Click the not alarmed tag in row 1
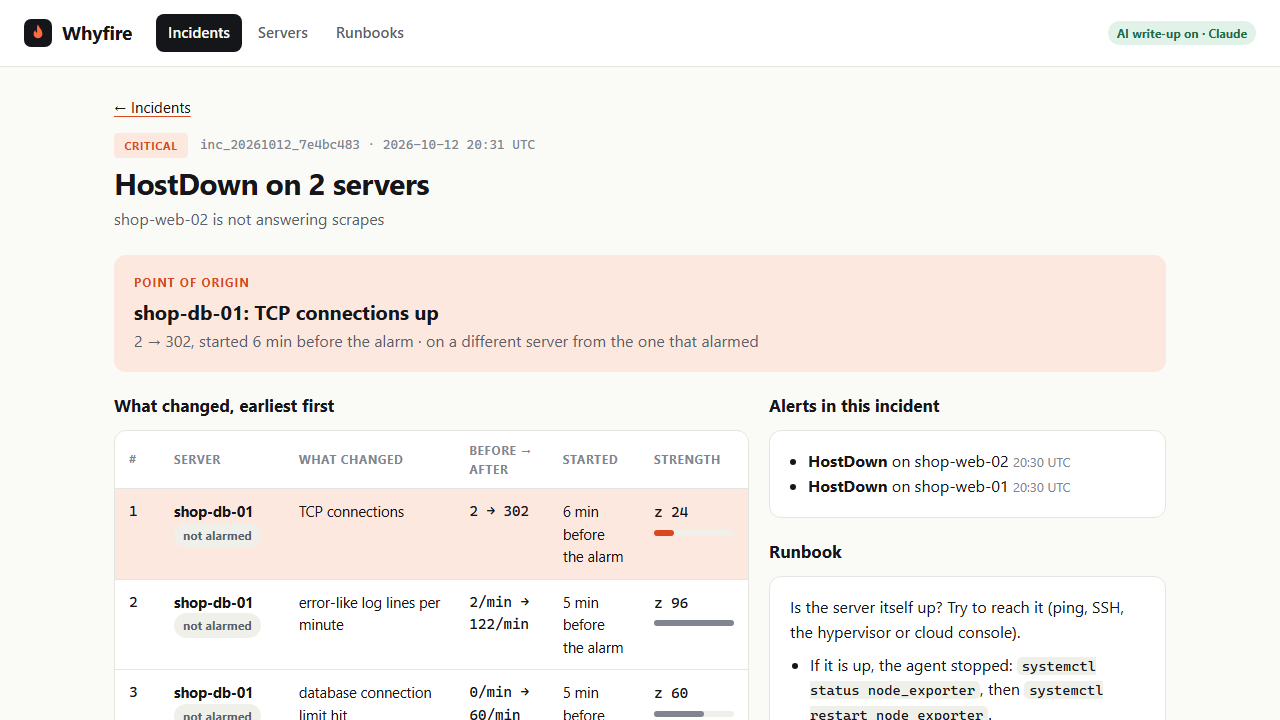The height and width of the screenshot is (720, 1280). click(217, 536)
